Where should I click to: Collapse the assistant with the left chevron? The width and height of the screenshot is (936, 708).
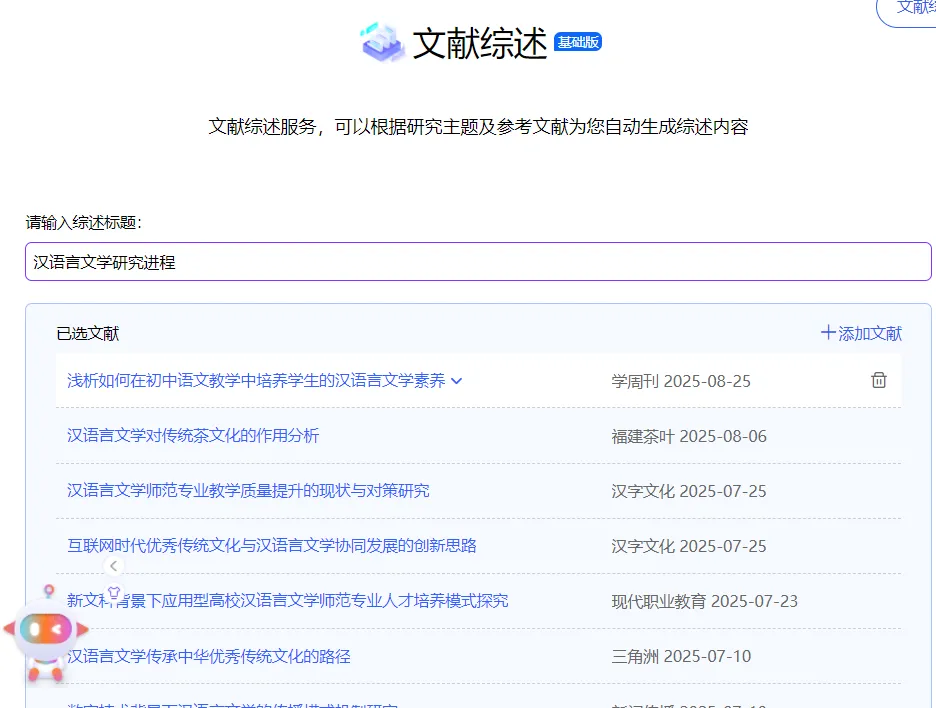[x=113, y=566]
